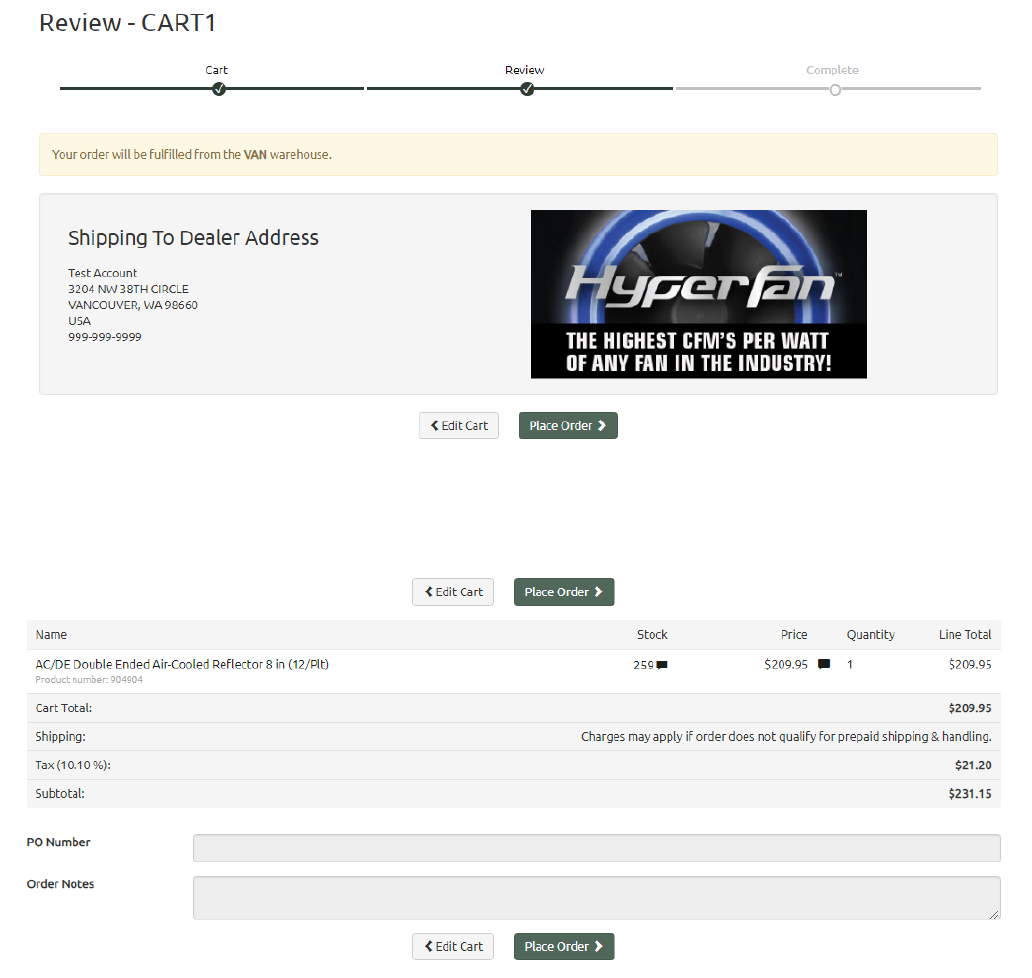Click the AC/DE Double Ended Air-Cooled Reflector product name

click(182, 664)
